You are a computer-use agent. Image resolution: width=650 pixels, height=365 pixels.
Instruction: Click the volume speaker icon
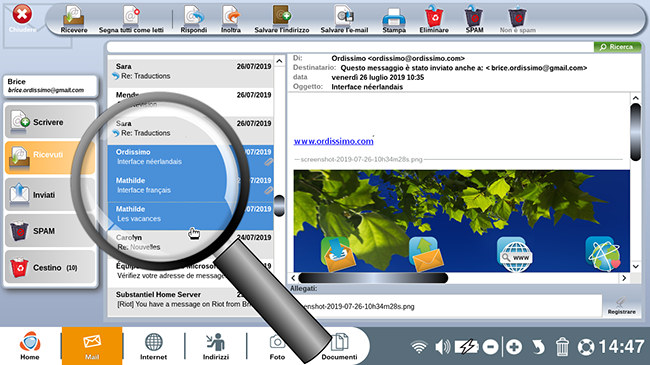point(442,347)
